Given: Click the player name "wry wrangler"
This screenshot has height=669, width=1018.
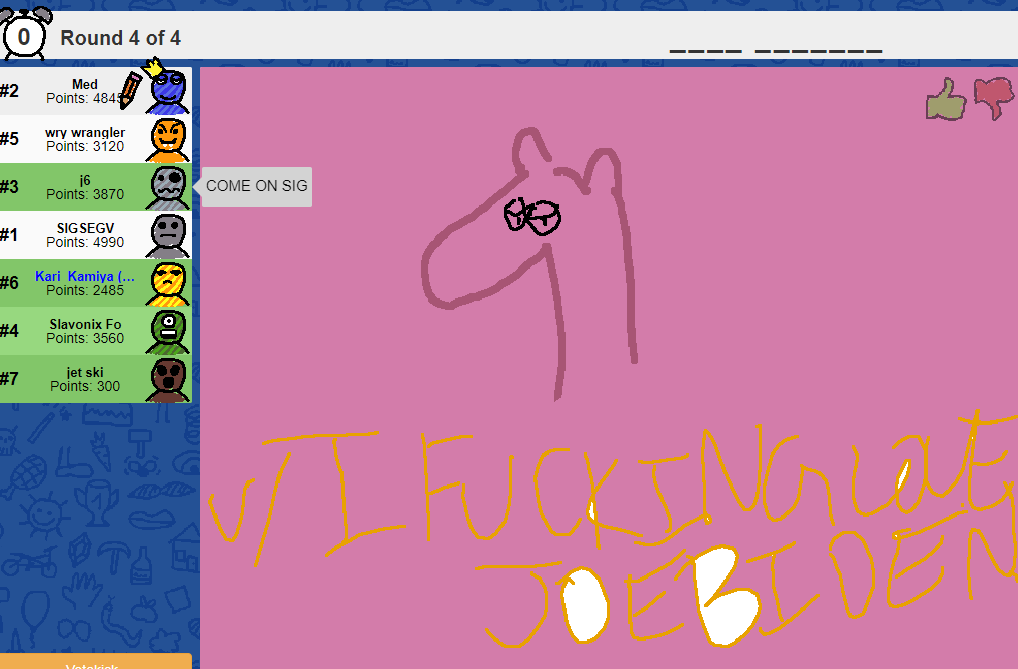Looking at the screenshot, I should click(85, 133).
